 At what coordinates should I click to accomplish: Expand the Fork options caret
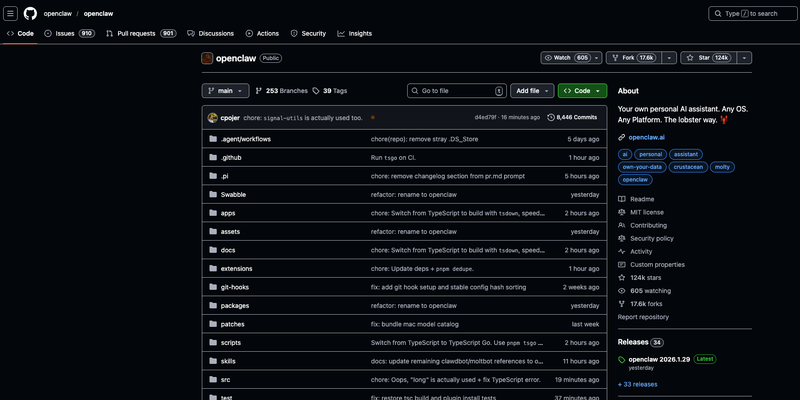click(669, 58)
